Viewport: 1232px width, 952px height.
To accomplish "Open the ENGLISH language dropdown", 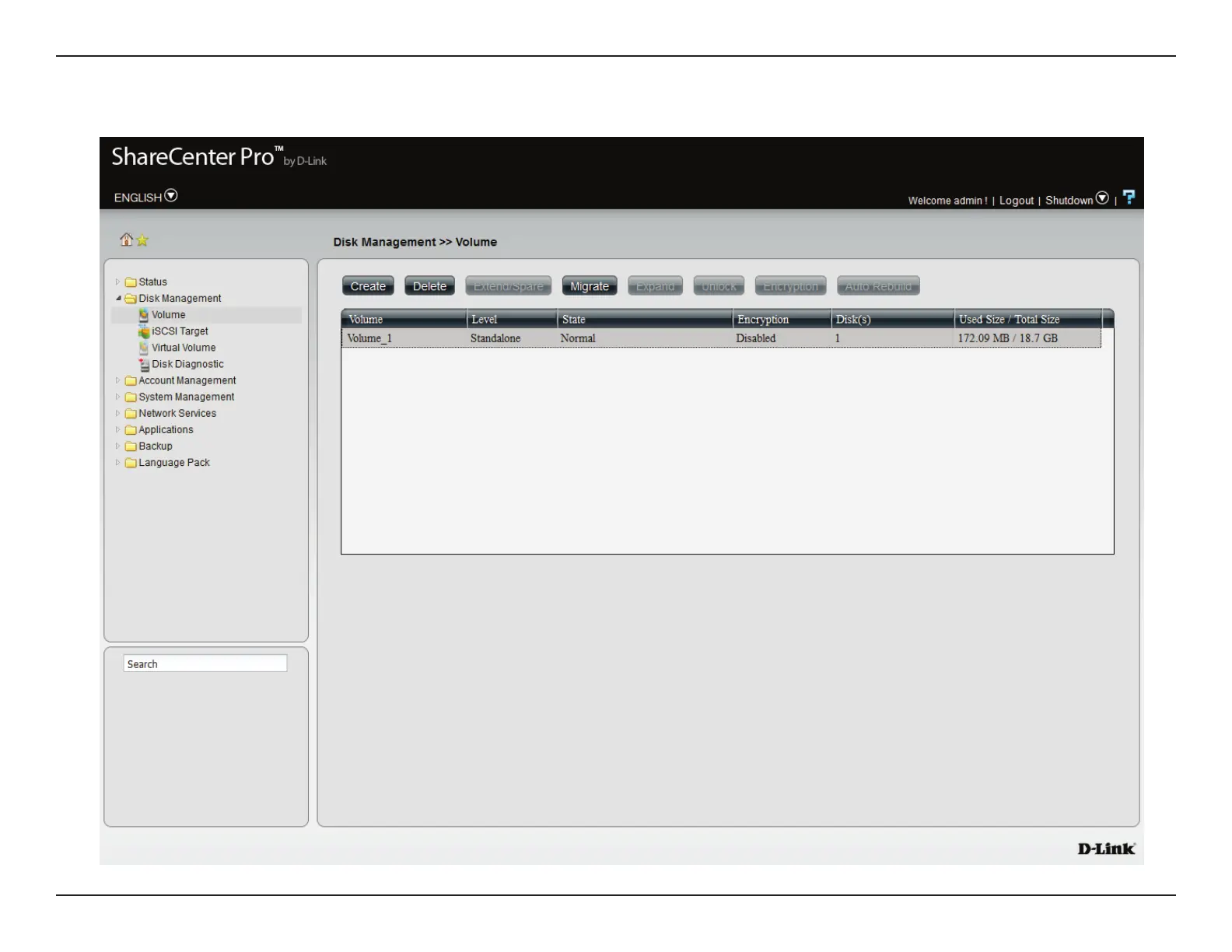I will [171, 196].
